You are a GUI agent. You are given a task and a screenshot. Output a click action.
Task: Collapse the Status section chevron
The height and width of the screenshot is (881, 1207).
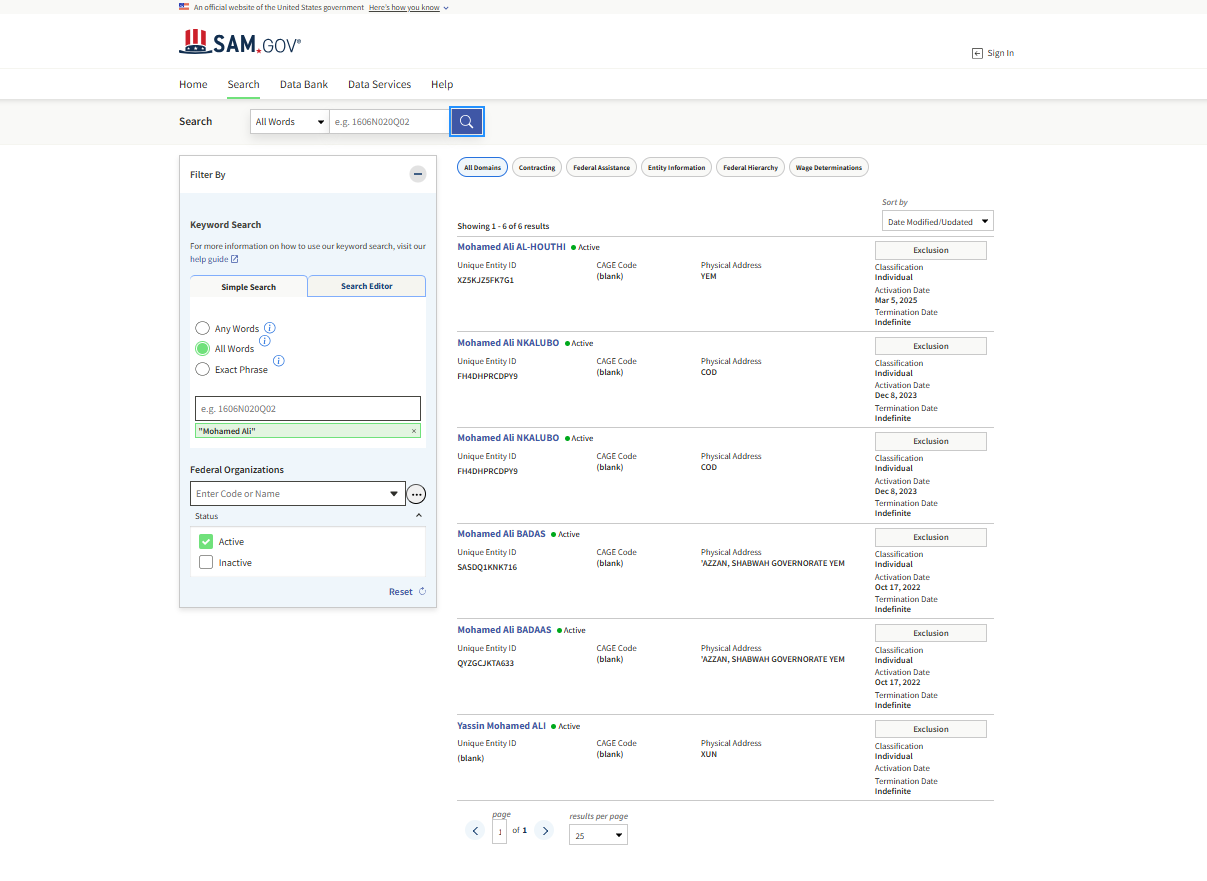pyautogui.click(x=419, y=516)
